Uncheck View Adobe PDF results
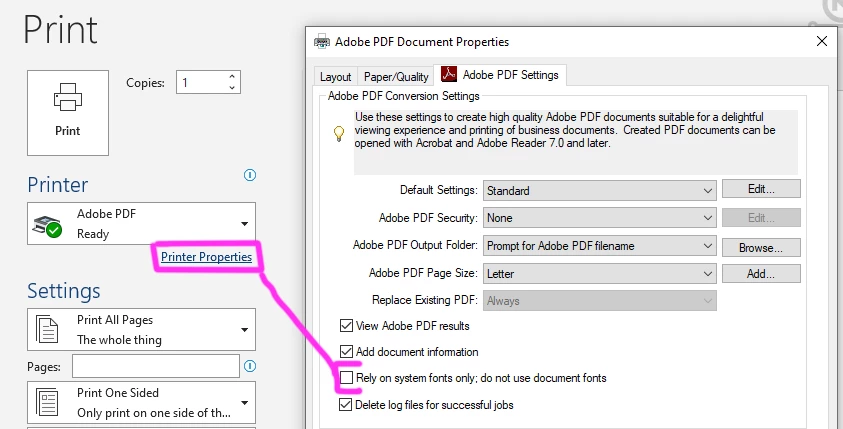The image size is (843, 429). click(x=346, y=326)
